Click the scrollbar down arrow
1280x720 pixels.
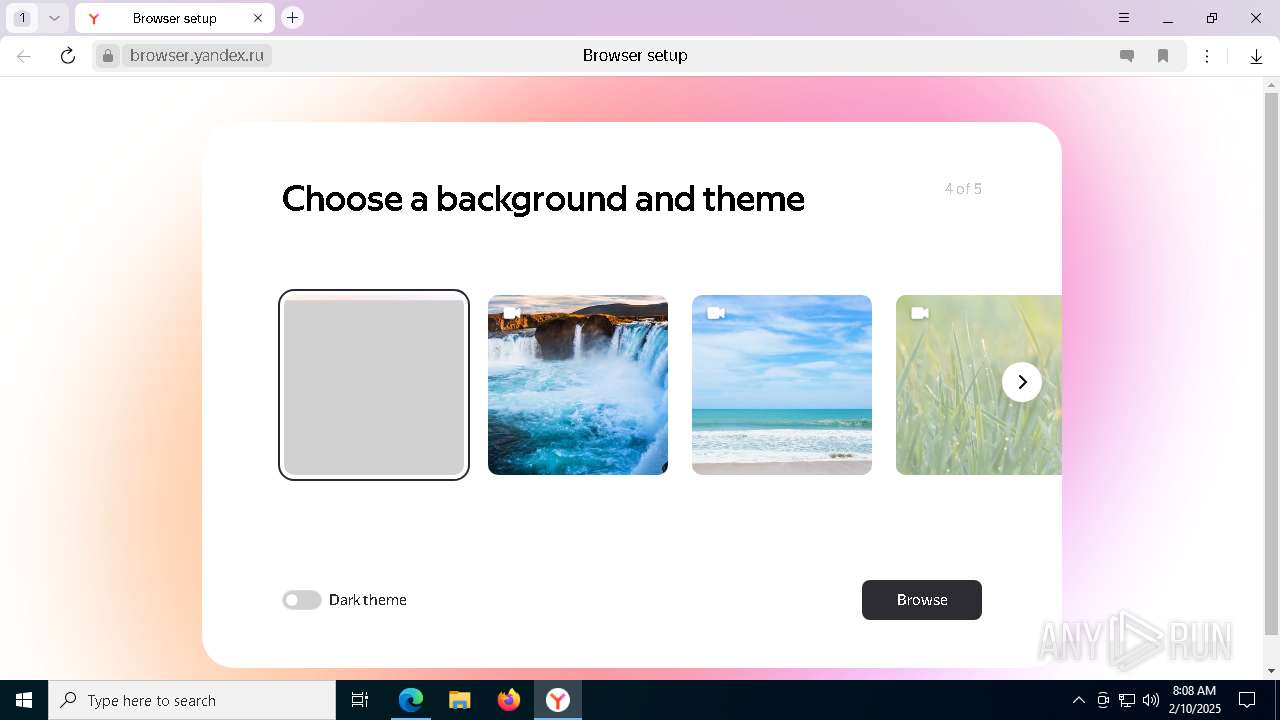1271,671
